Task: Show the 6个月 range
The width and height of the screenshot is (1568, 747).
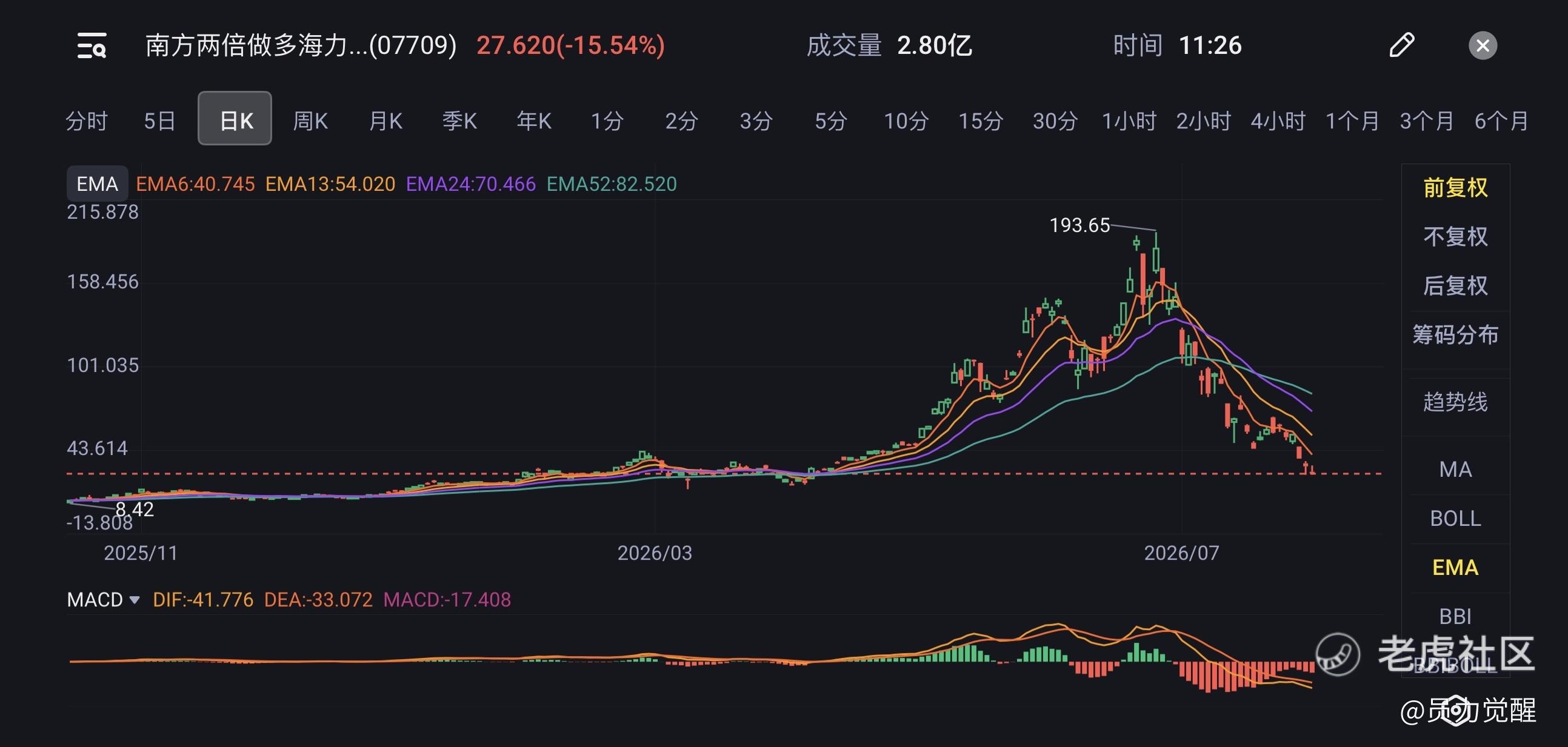Action: (x=1502, y=121)
